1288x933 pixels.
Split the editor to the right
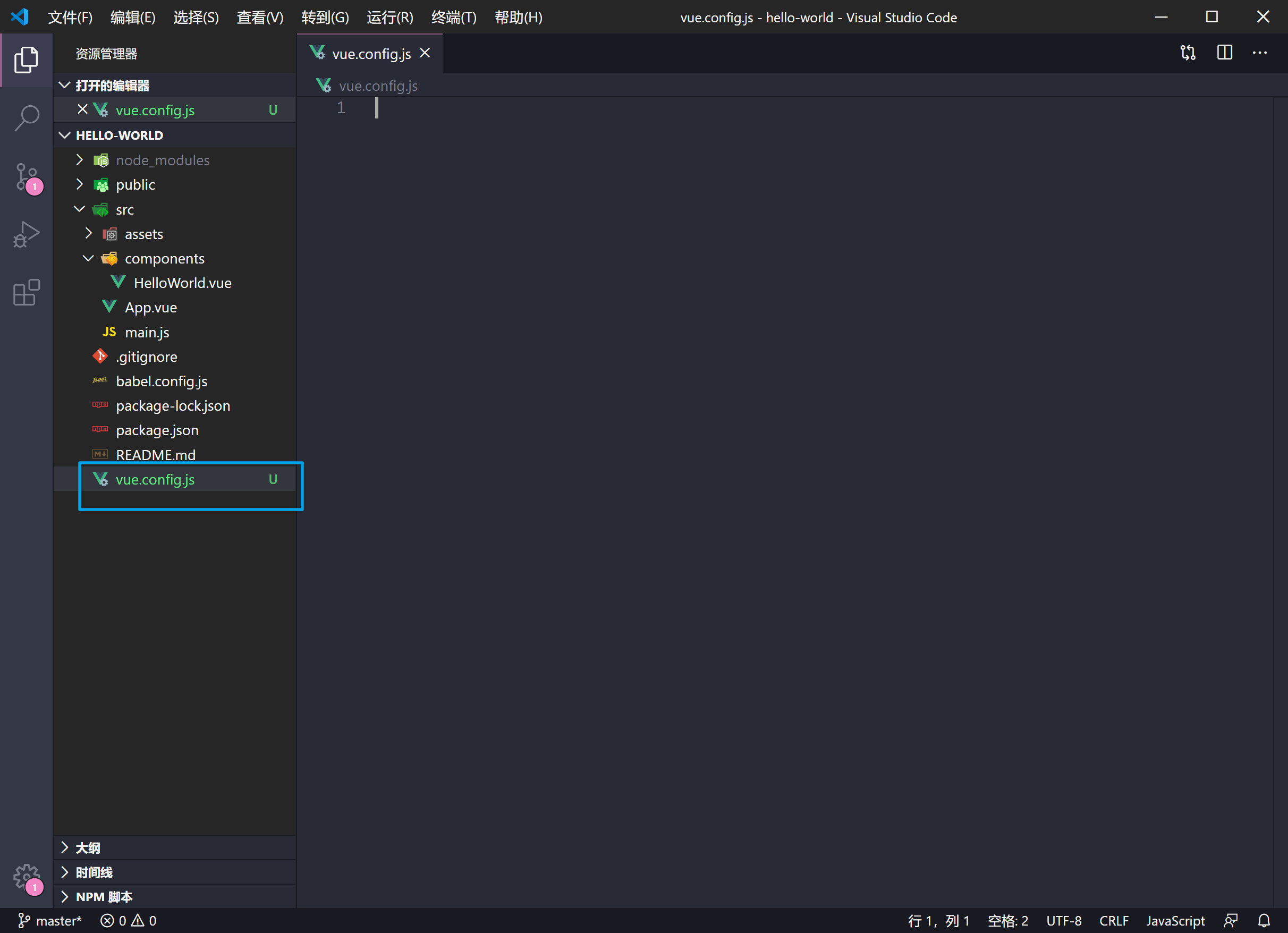1225,53
